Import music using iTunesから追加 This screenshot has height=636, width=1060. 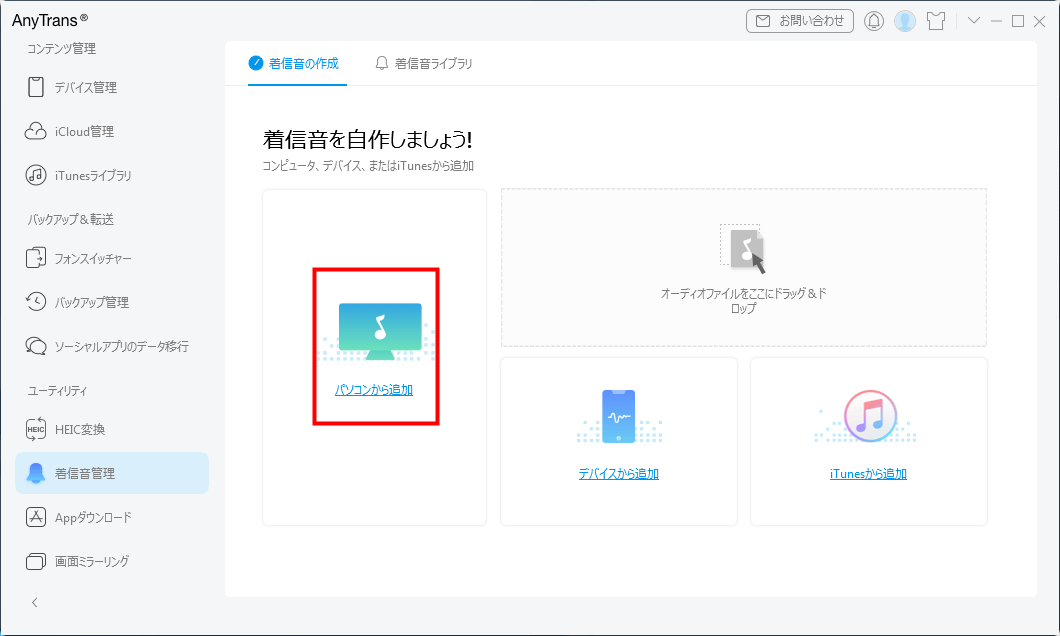tap(868, 474)
